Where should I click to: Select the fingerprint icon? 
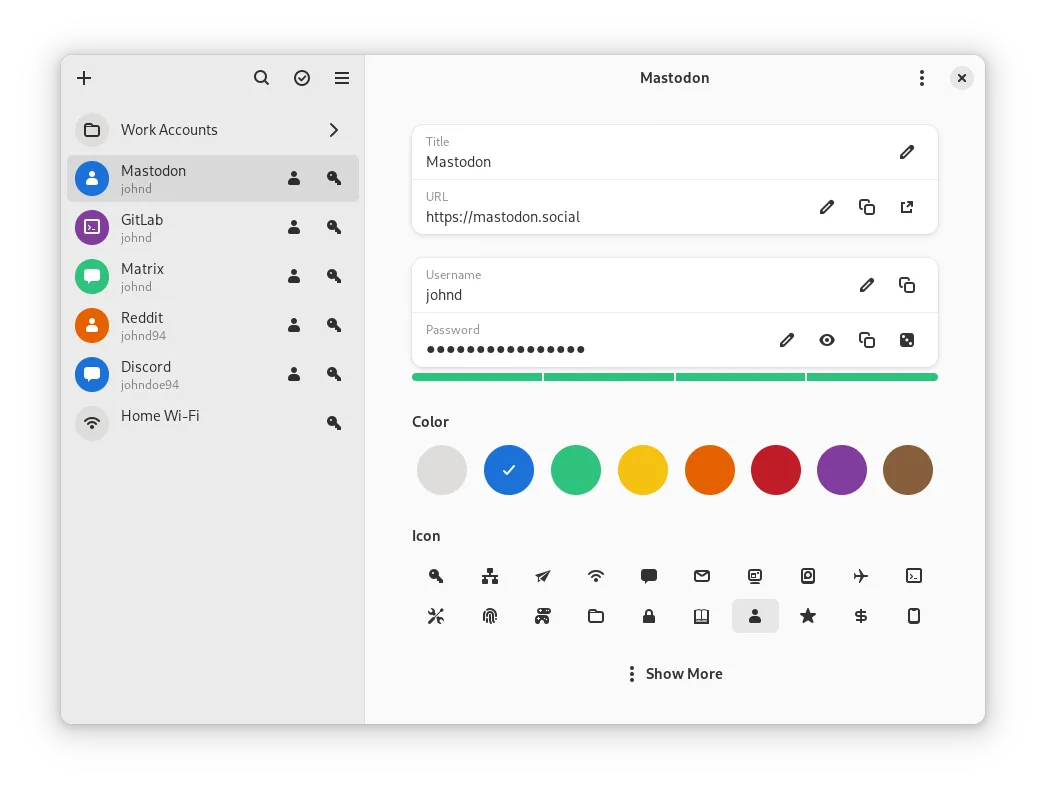point(489,616)
